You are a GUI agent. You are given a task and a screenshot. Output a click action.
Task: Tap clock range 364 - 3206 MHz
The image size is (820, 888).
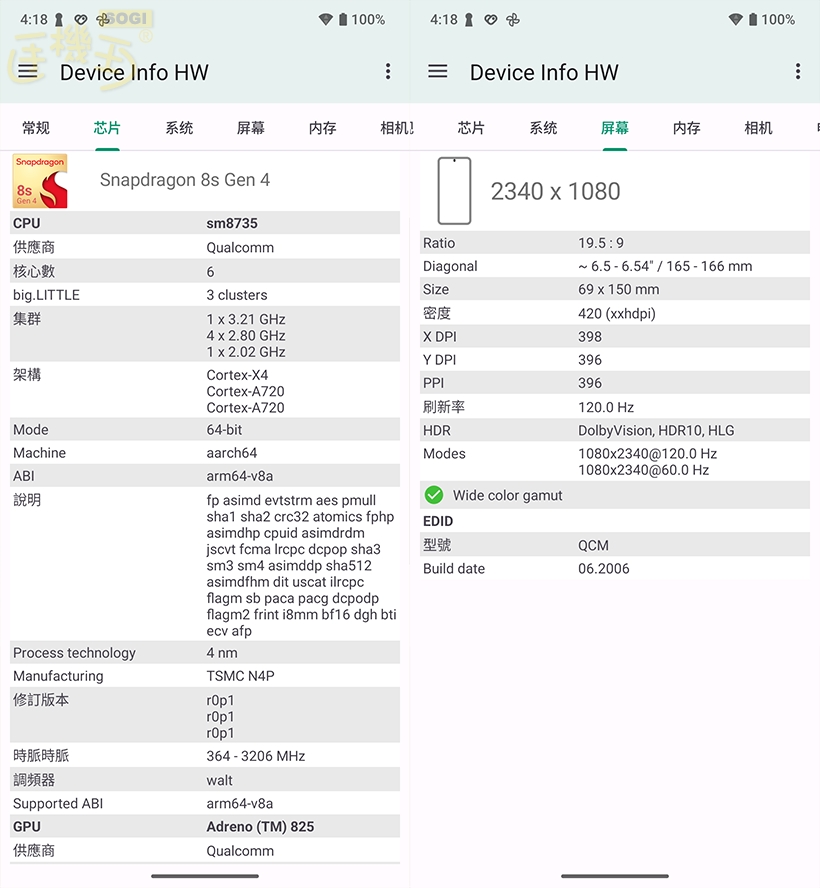tap(255, 756)
